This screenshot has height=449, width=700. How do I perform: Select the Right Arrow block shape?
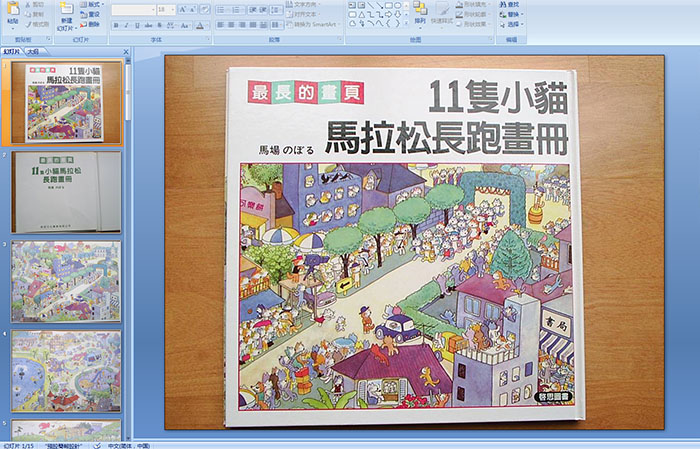[388, 15]
